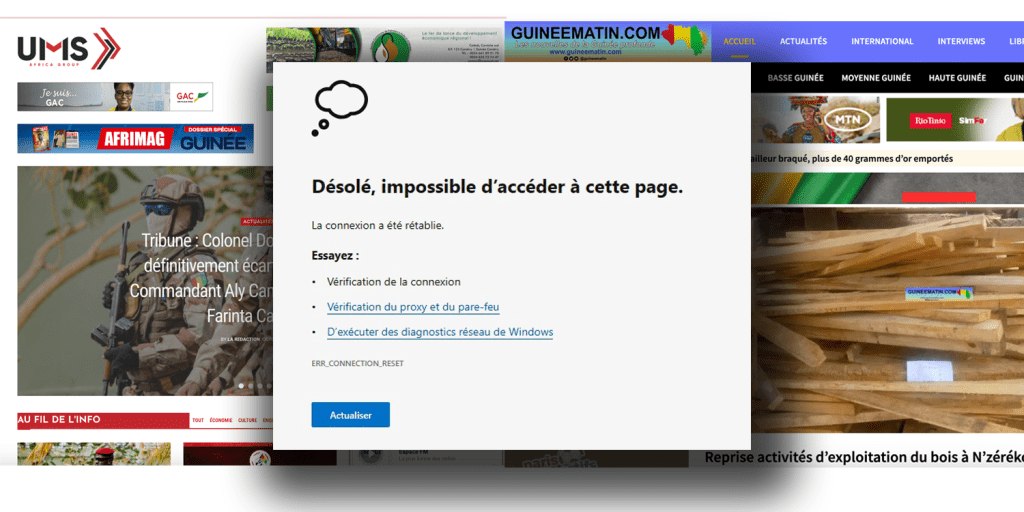Click the Windows network diagnostics link
The height and width of the screenshot is (512, 1024).
440,332
